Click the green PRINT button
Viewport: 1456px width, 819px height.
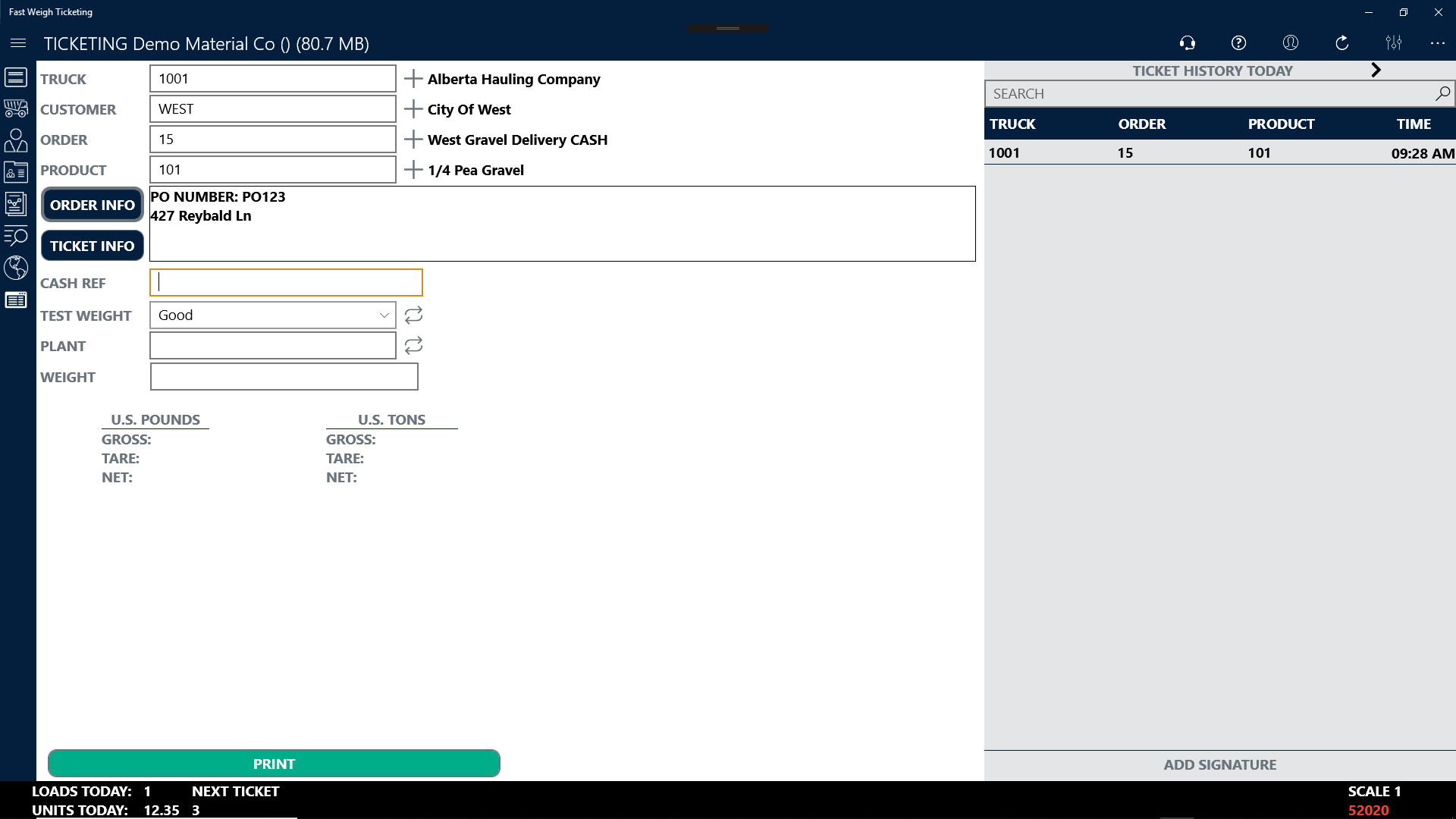[274, 764]
